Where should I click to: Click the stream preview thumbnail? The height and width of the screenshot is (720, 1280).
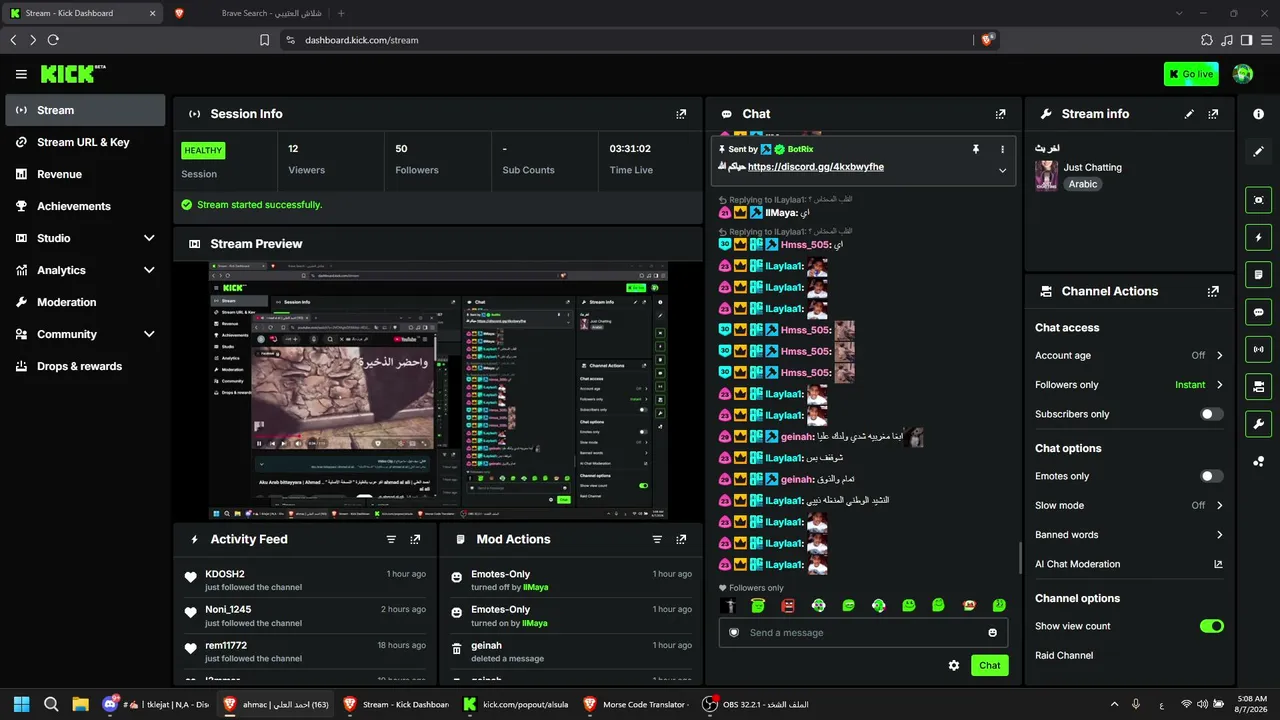[439, 391]
